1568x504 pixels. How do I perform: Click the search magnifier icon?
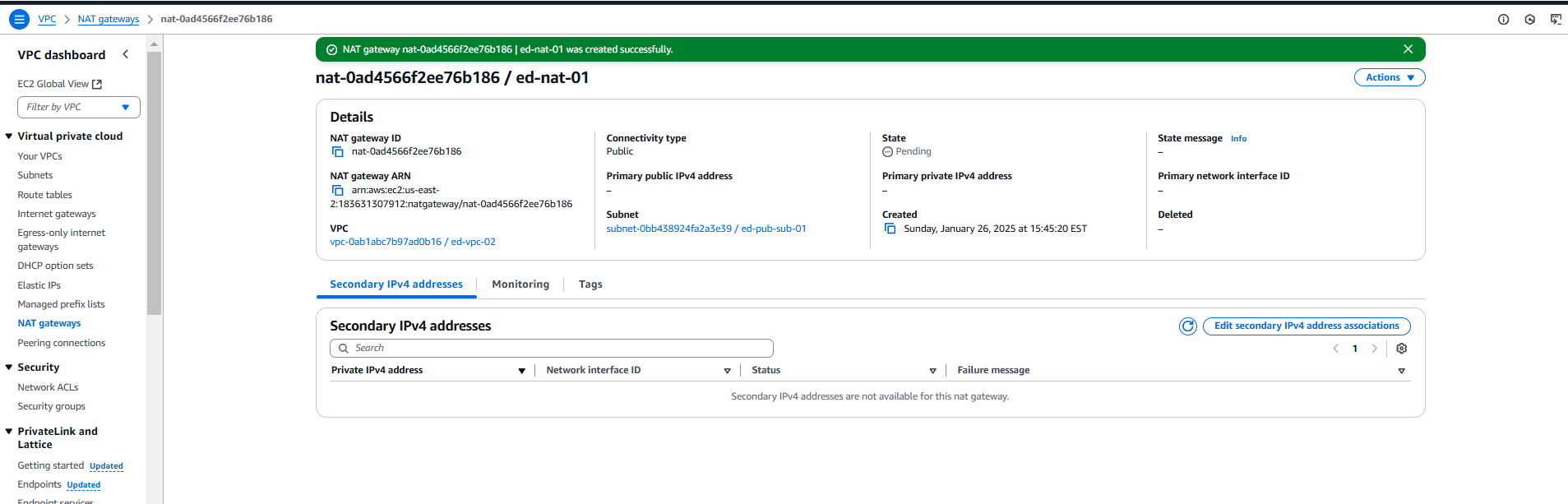(x=344, y=349)
